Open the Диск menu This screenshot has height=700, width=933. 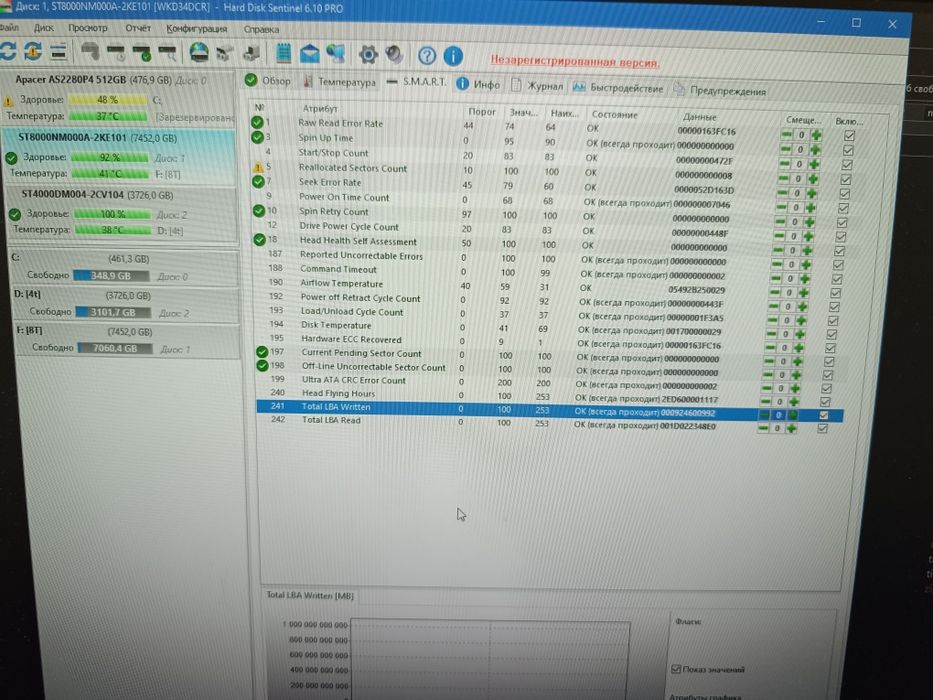(43, 27)
